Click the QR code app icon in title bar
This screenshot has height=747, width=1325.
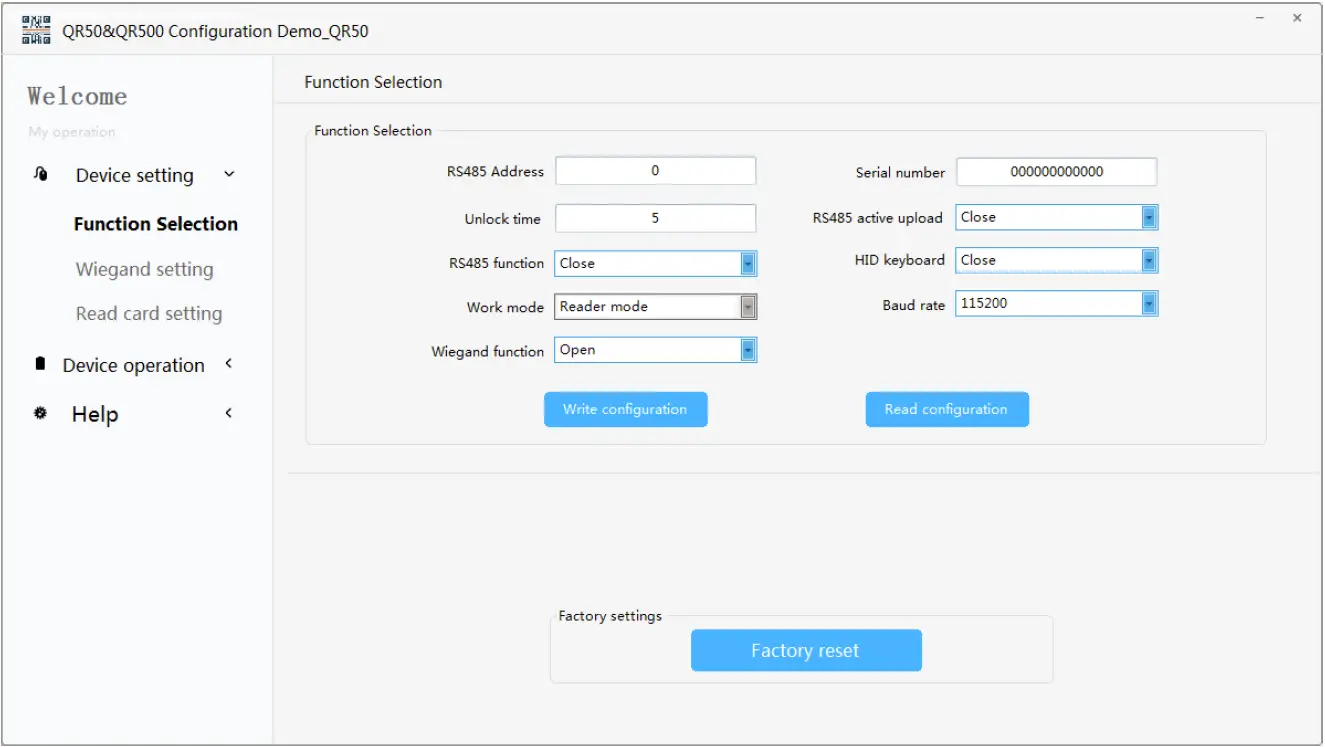tap(36, 30)
